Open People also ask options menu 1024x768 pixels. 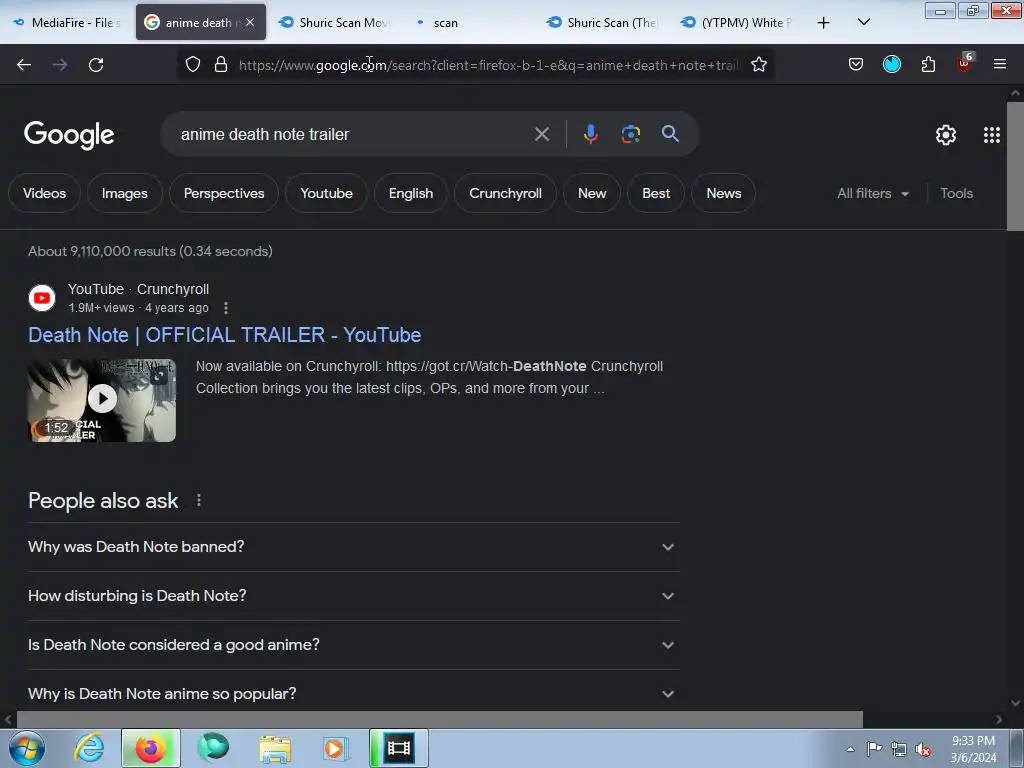click(199, 500)
